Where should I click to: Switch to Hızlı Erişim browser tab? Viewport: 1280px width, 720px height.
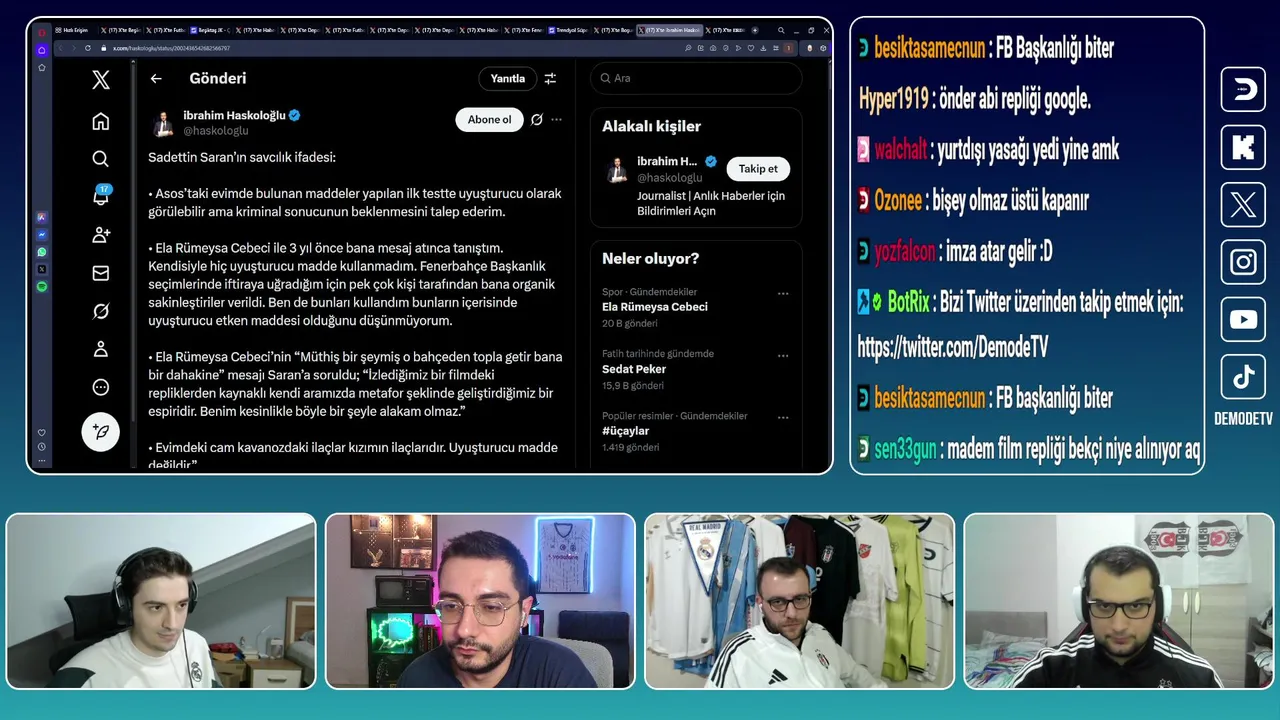(75, 31)
